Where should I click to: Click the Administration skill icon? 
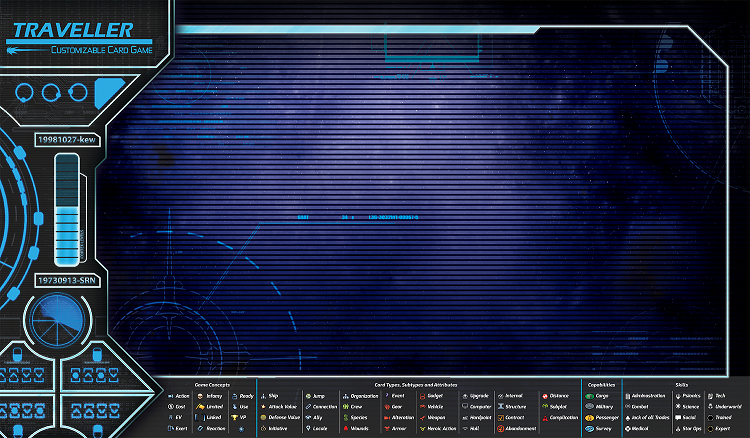point(628,396)
